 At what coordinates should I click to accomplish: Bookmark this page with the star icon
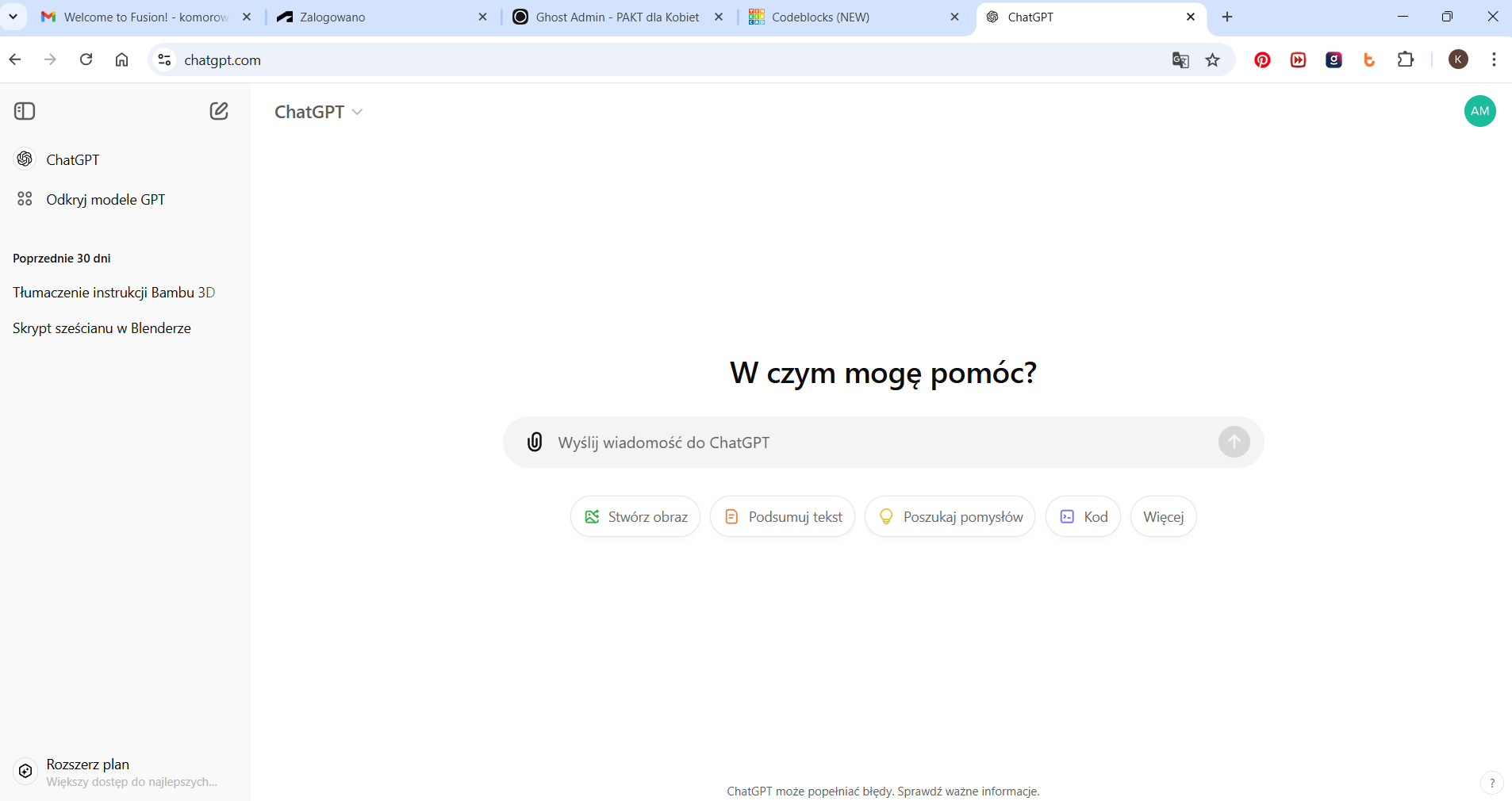coord(1212,59)
